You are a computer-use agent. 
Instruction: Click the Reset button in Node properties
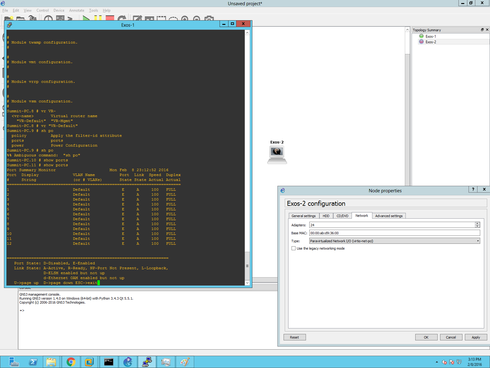coord(294,337)
